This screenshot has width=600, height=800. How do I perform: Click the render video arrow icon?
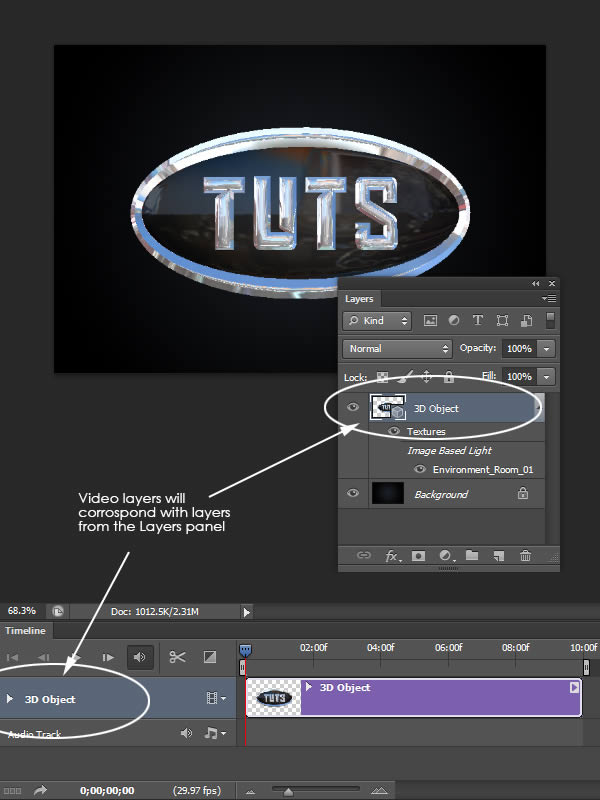tap(40, 790)
